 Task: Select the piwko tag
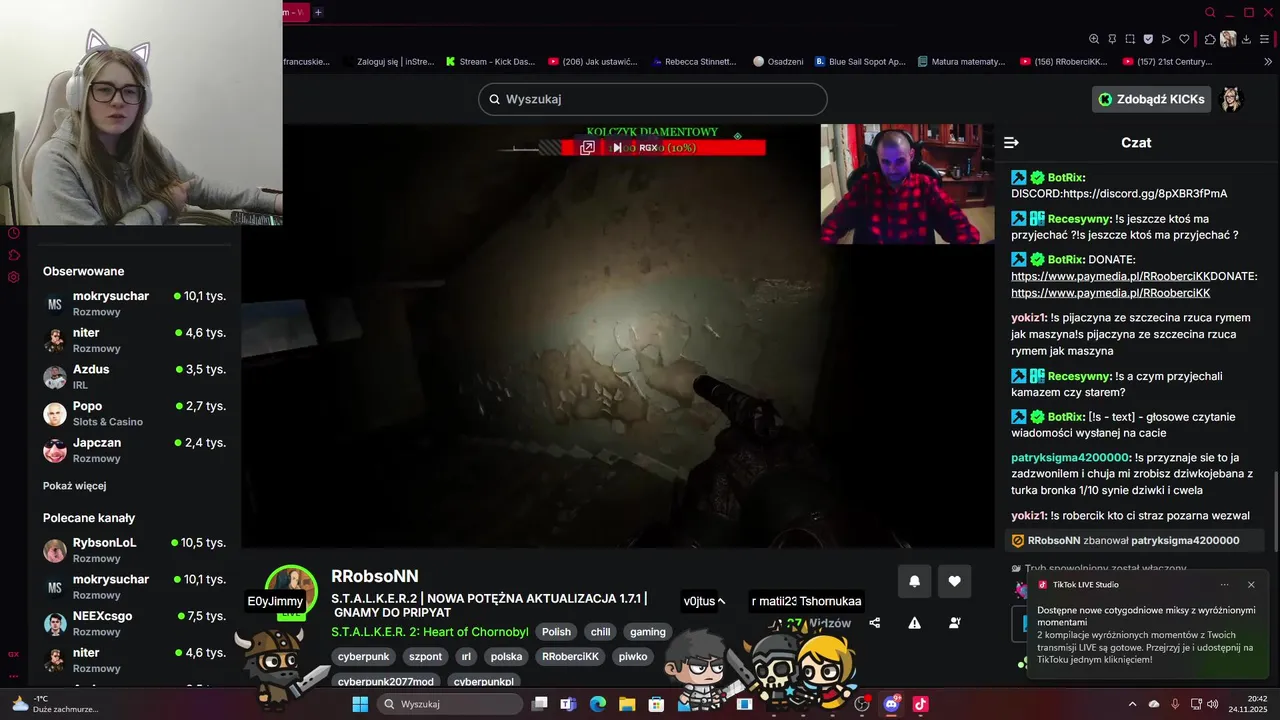[633, 657]
